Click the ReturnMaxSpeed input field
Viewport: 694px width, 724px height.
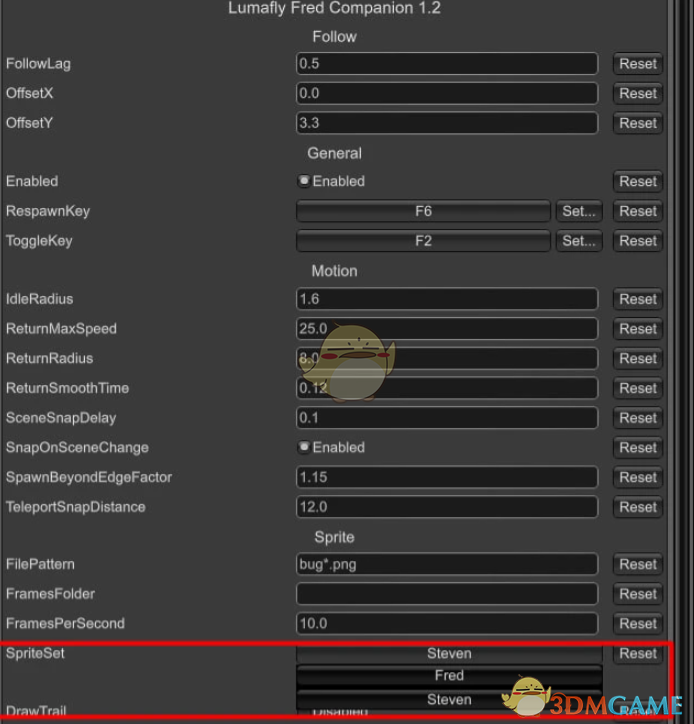[x=447, y=328]
